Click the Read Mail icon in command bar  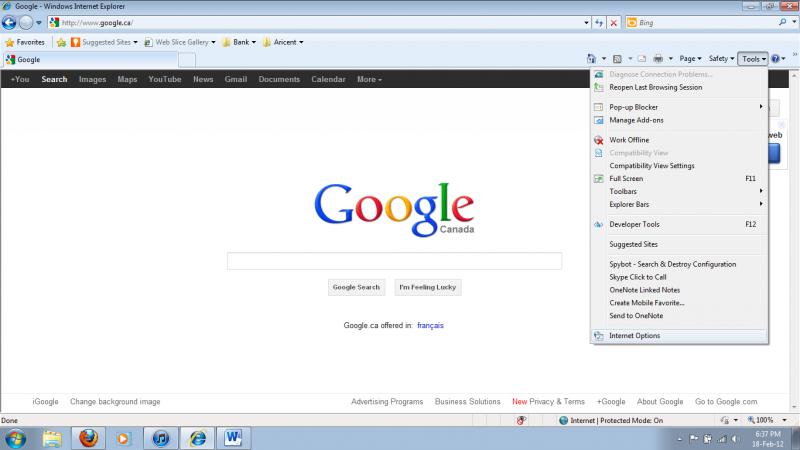point(642,59)
